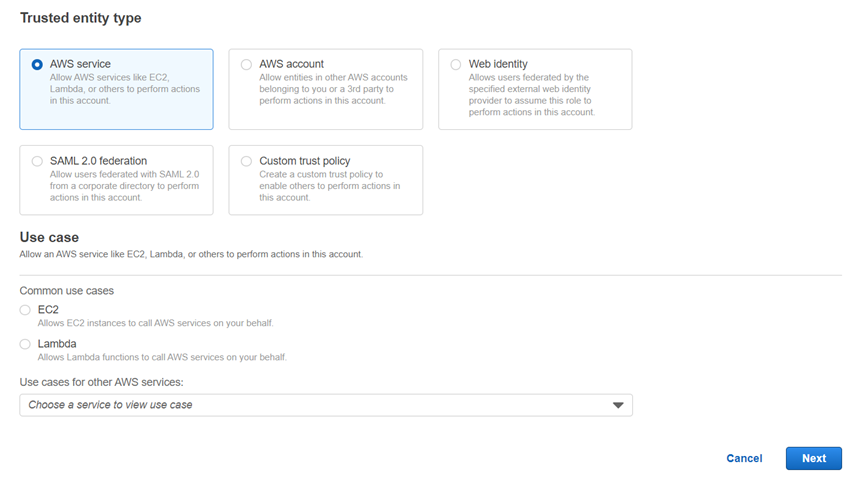Image resolution: width=850 pixels, height=481 pixels.
Task: Click the EC2 label text
Action: (x=48, y=310)
